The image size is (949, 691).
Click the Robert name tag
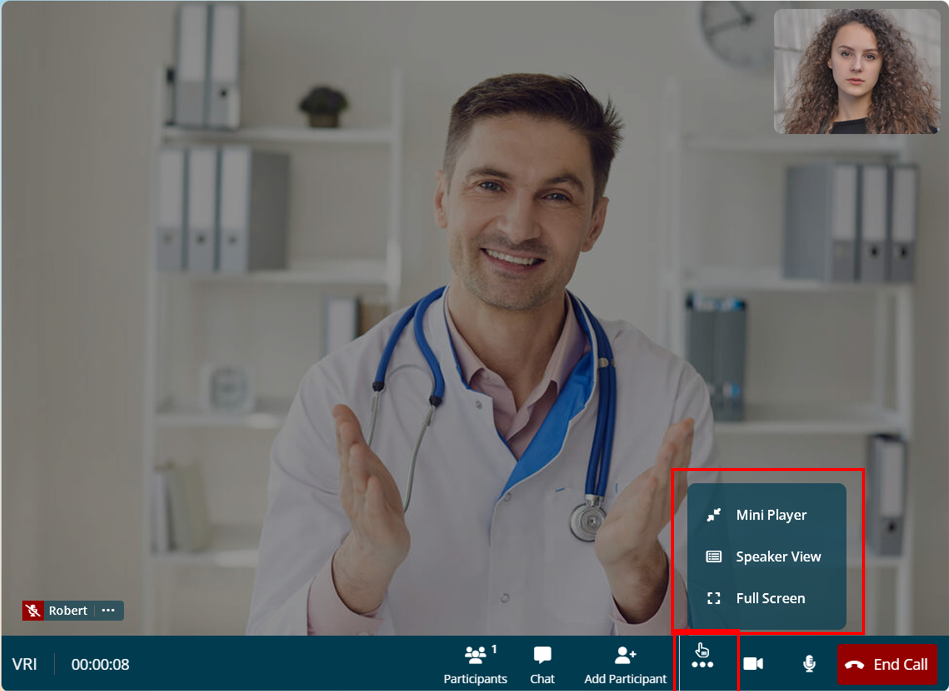pos(68,610)
